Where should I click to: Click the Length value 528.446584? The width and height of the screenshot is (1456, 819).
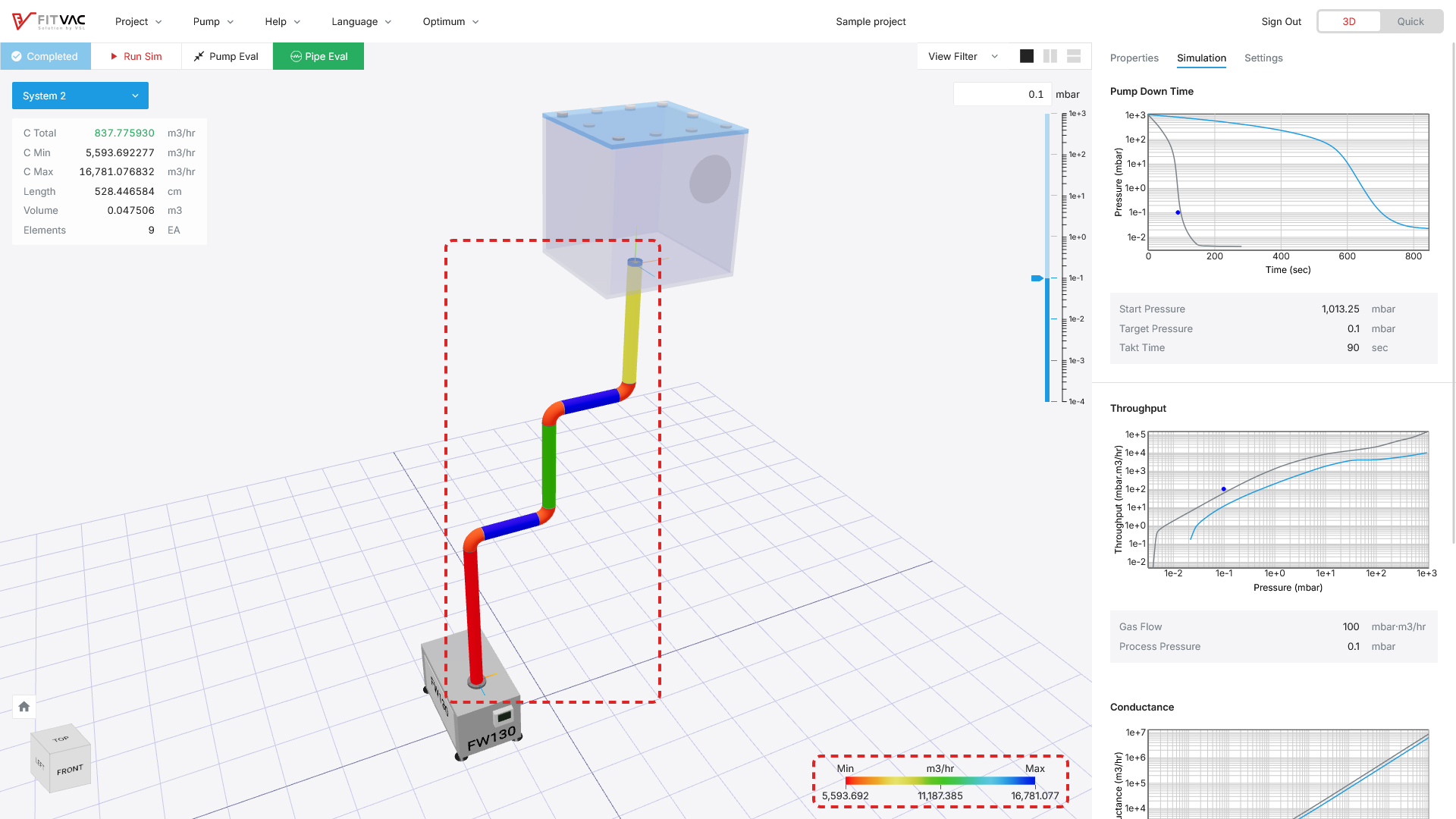[124, 191]
